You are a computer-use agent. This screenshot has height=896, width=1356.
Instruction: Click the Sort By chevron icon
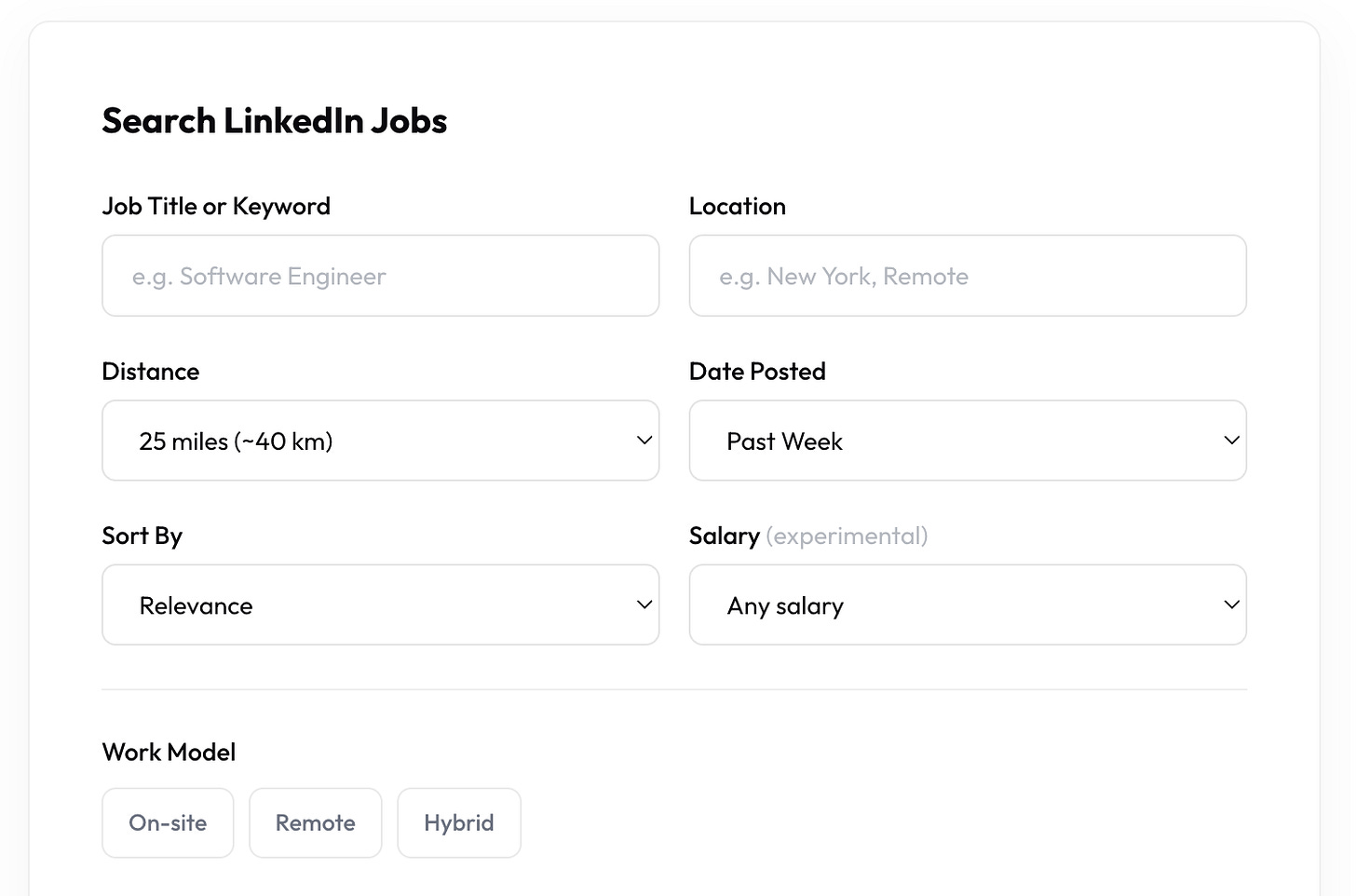[x=644, y=604]
